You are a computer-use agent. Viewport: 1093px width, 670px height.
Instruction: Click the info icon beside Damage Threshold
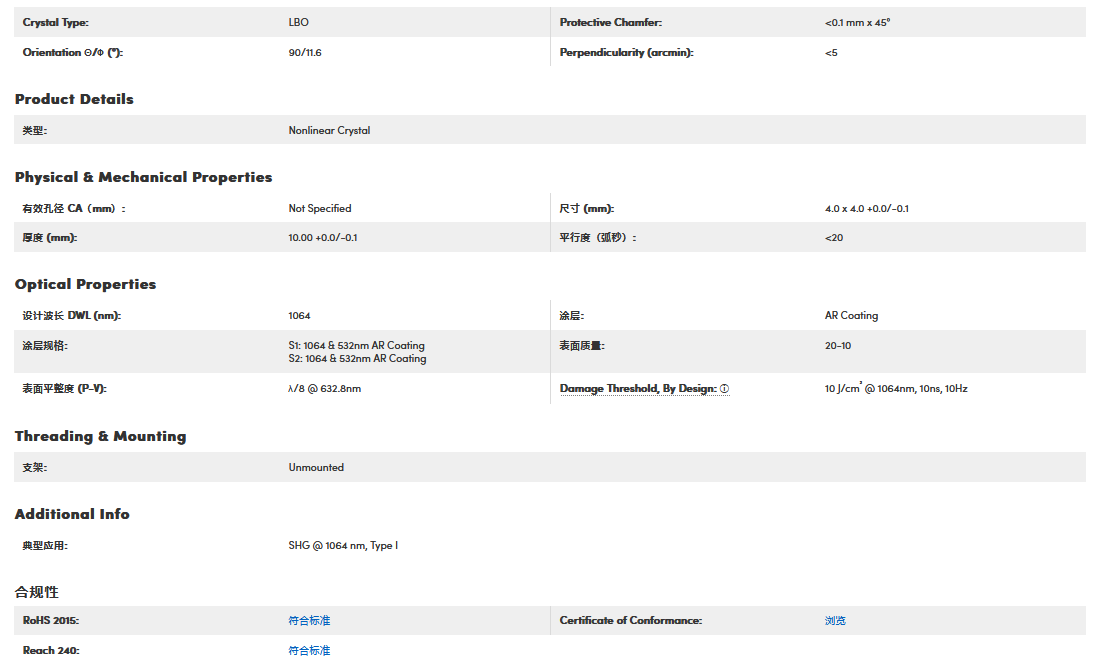click(x=724, y=389)
